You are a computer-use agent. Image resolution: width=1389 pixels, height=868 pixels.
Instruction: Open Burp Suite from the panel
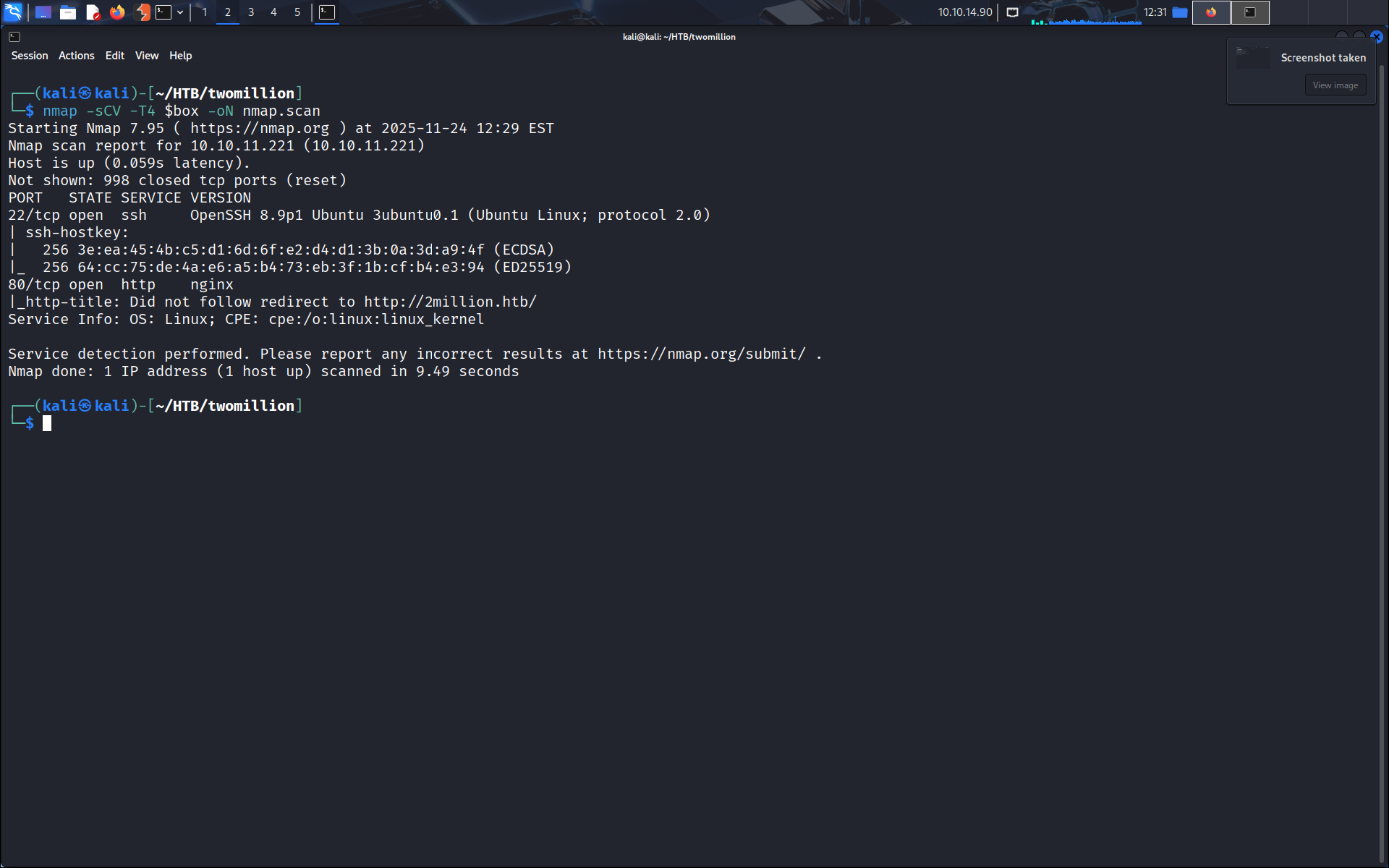143,12
